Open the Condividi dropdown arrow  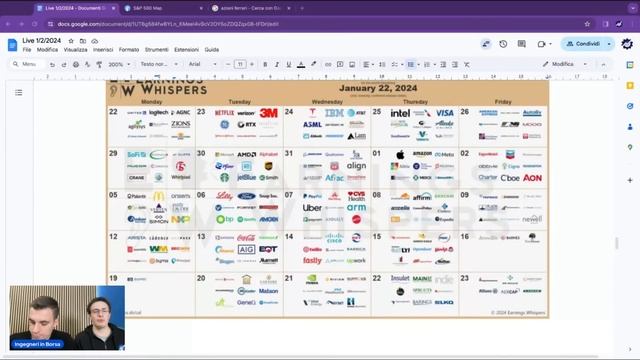pyautogui.click(x=609, y=44)
